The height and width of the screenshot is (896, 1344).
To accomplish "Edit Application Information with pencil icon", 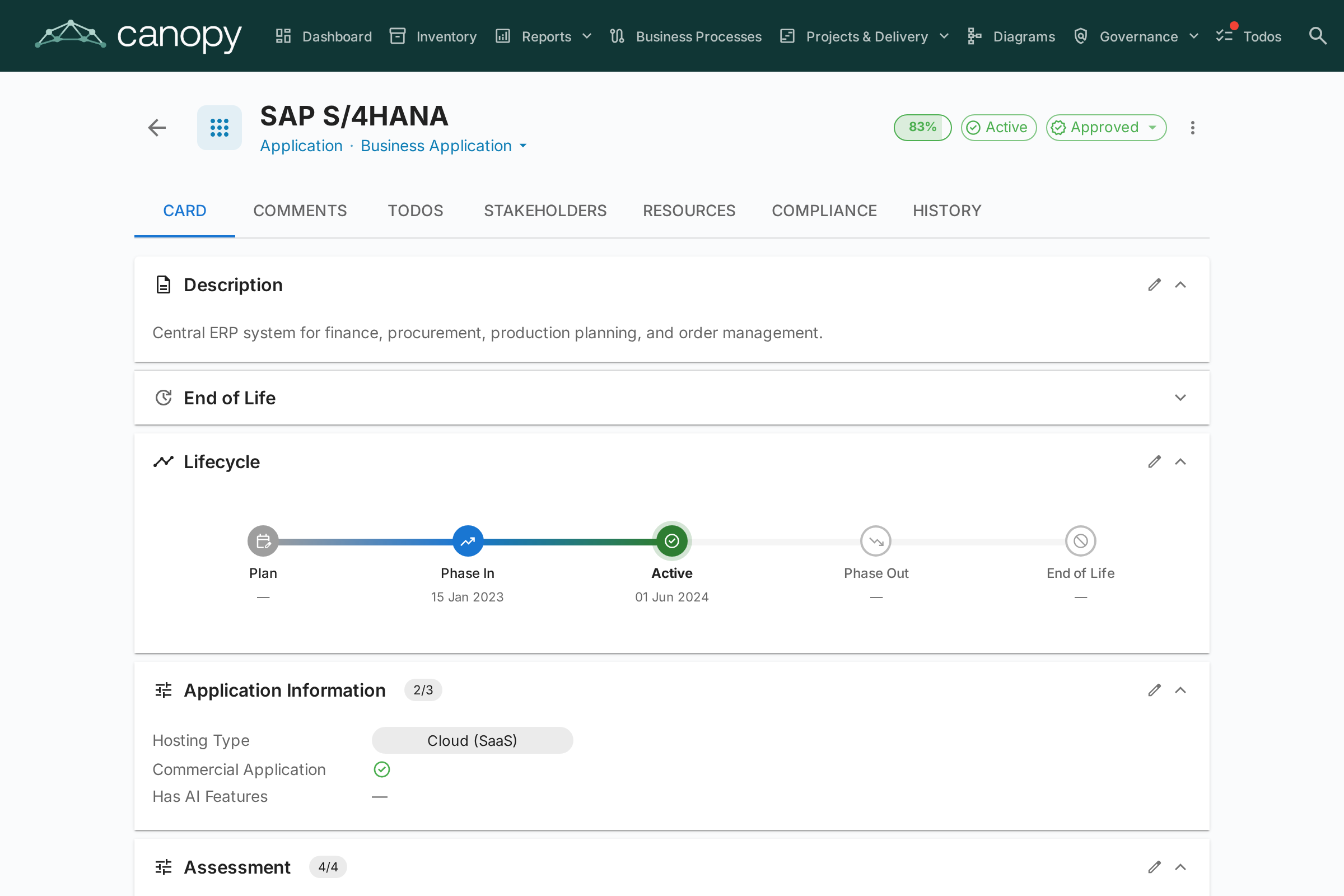I will coord(1154,690).
